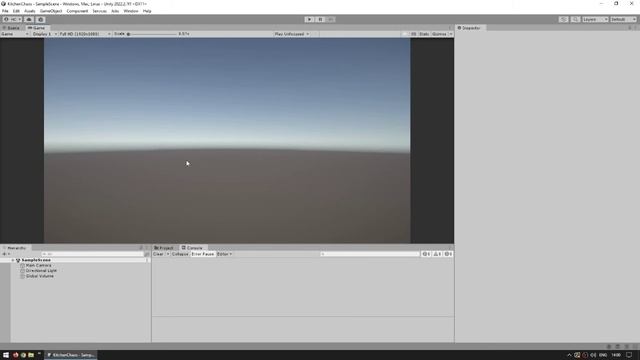640x360 pixels.
Task: Adjust the Scale slider handle
Action: coord(129,34)
